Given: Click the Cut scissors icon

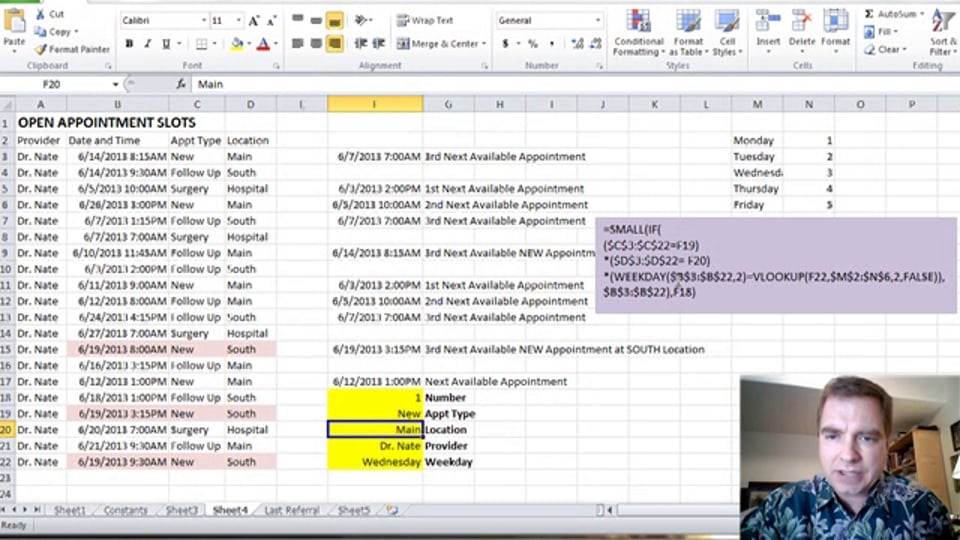Looking at the screenshot, I should pyautogui.click(x=40, y=13).
